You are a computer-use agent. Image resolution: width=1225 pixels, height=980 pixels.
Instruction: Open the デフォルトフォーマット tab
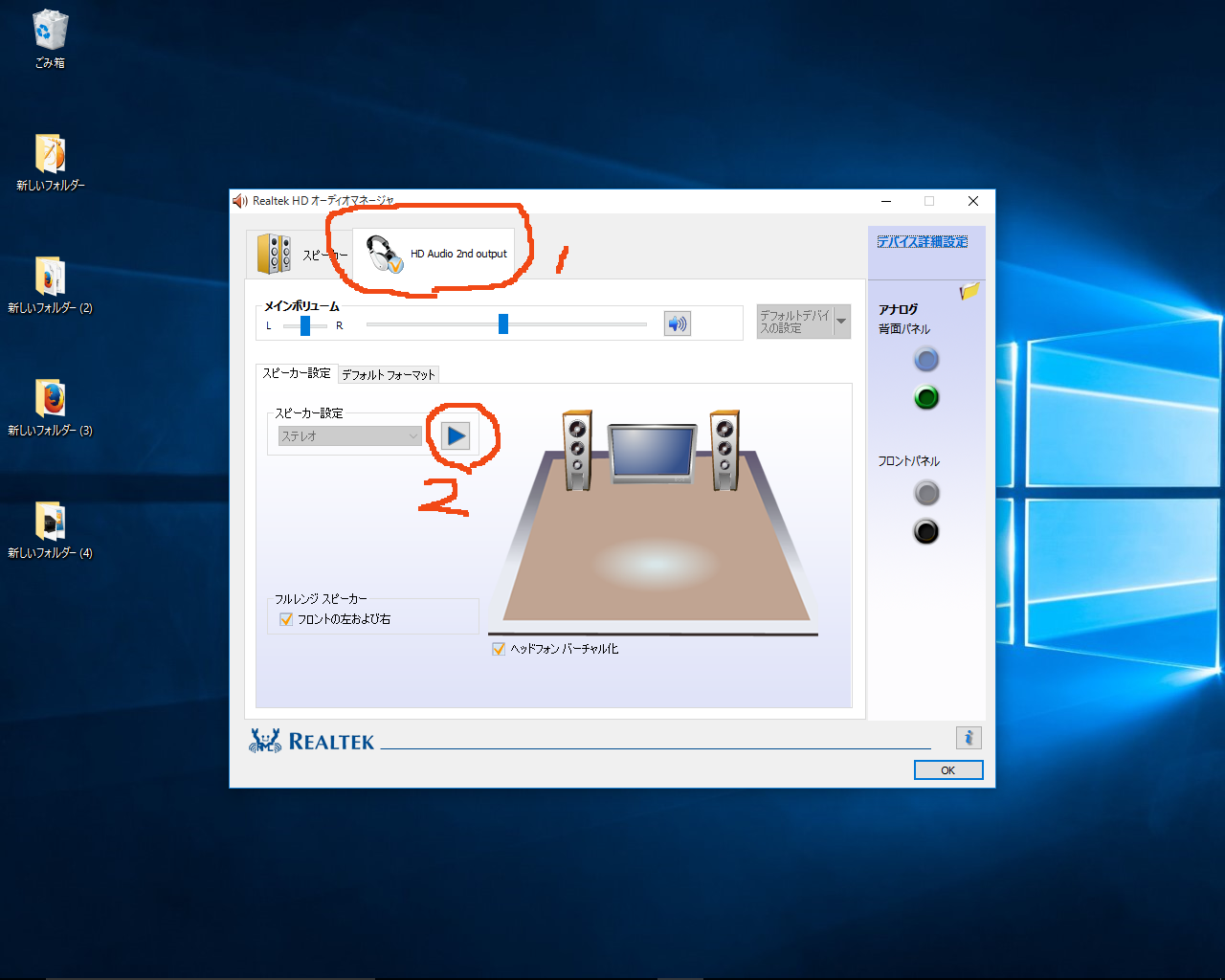[x=389, y=374]
